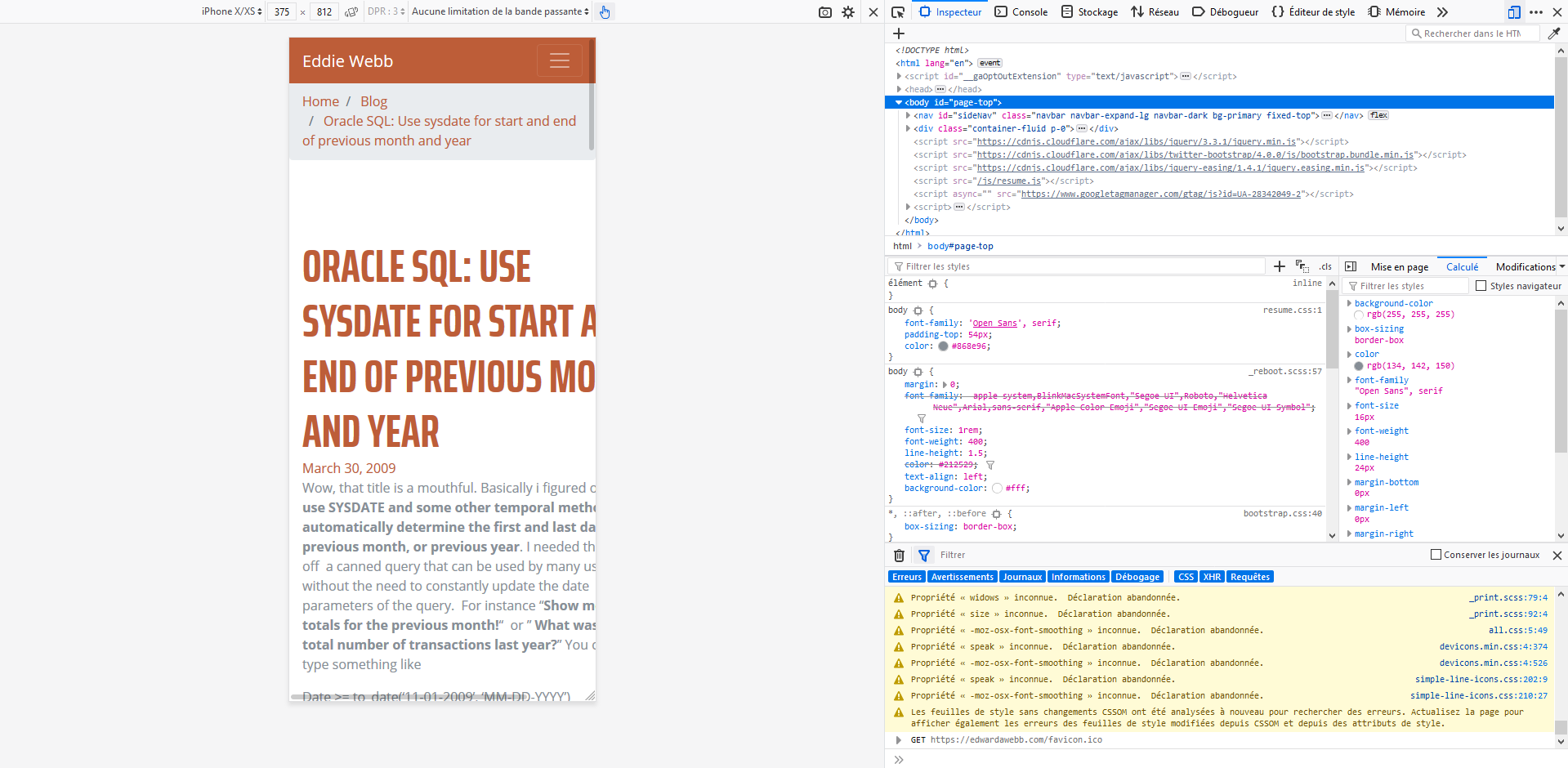Click the eyedropper color picker icon
The image size is (1568, 768).
pyautogui.click(x=1554, y=33)
